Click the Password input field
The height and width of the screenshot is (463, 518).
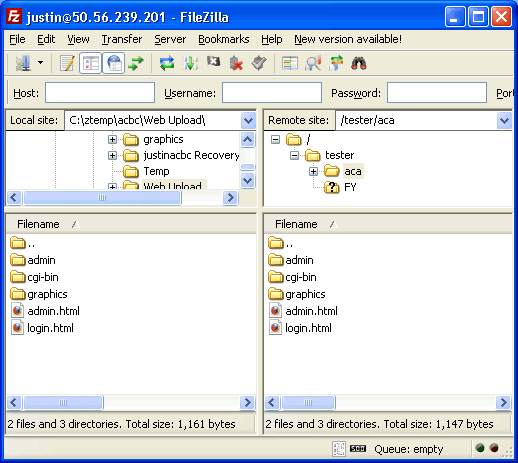tap(437, 93)
